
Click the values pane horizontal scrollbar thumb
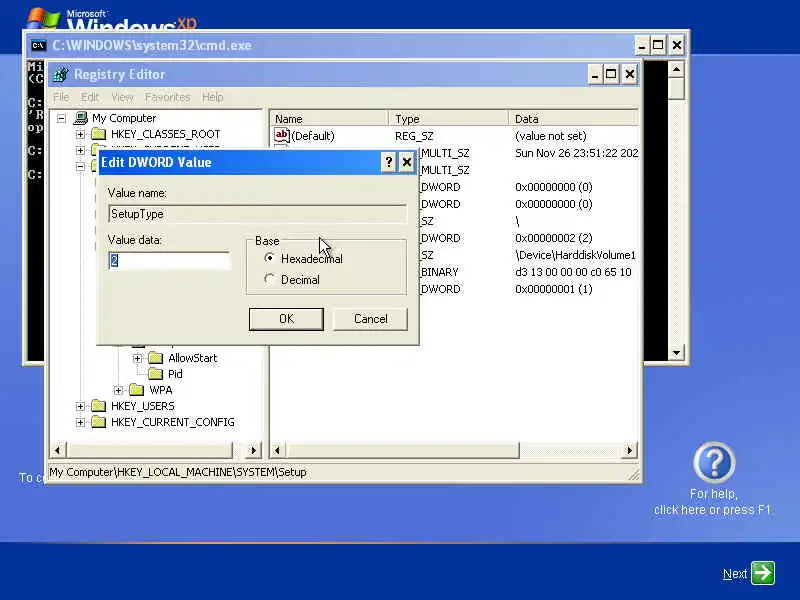(x=403, y=450)
